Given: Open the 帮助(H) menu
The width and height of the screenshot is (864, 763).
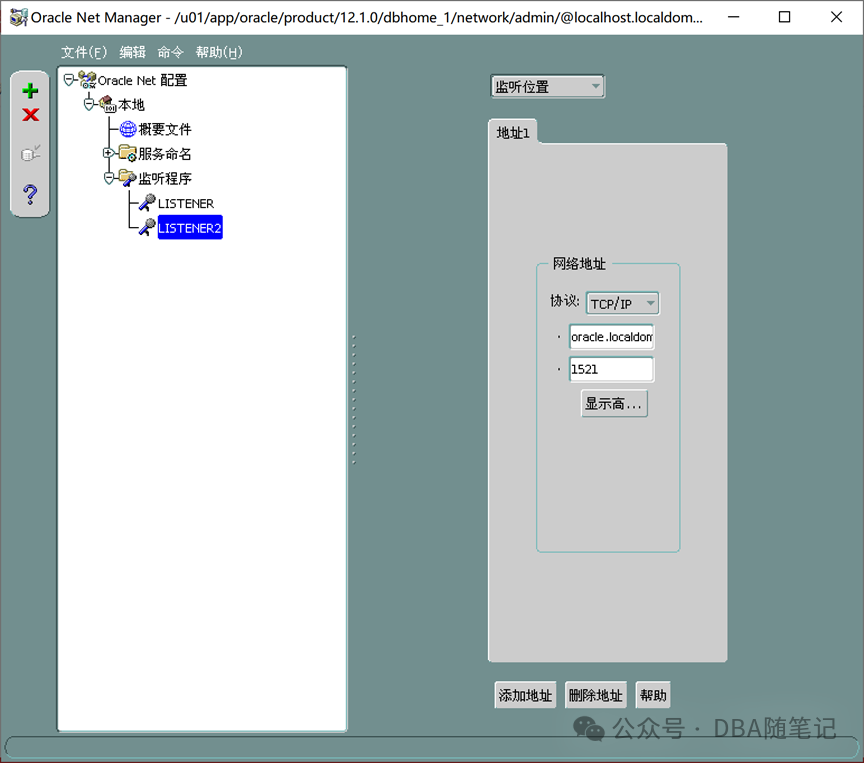Looking at the screenshot, I should [x=219, y=52].
